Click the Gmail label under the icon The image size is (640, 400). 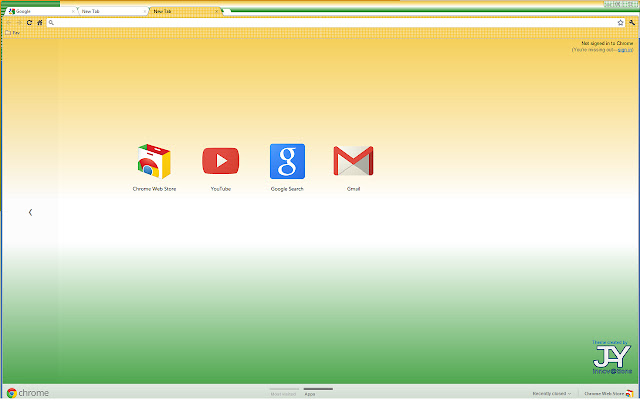[x=353, y=189]
